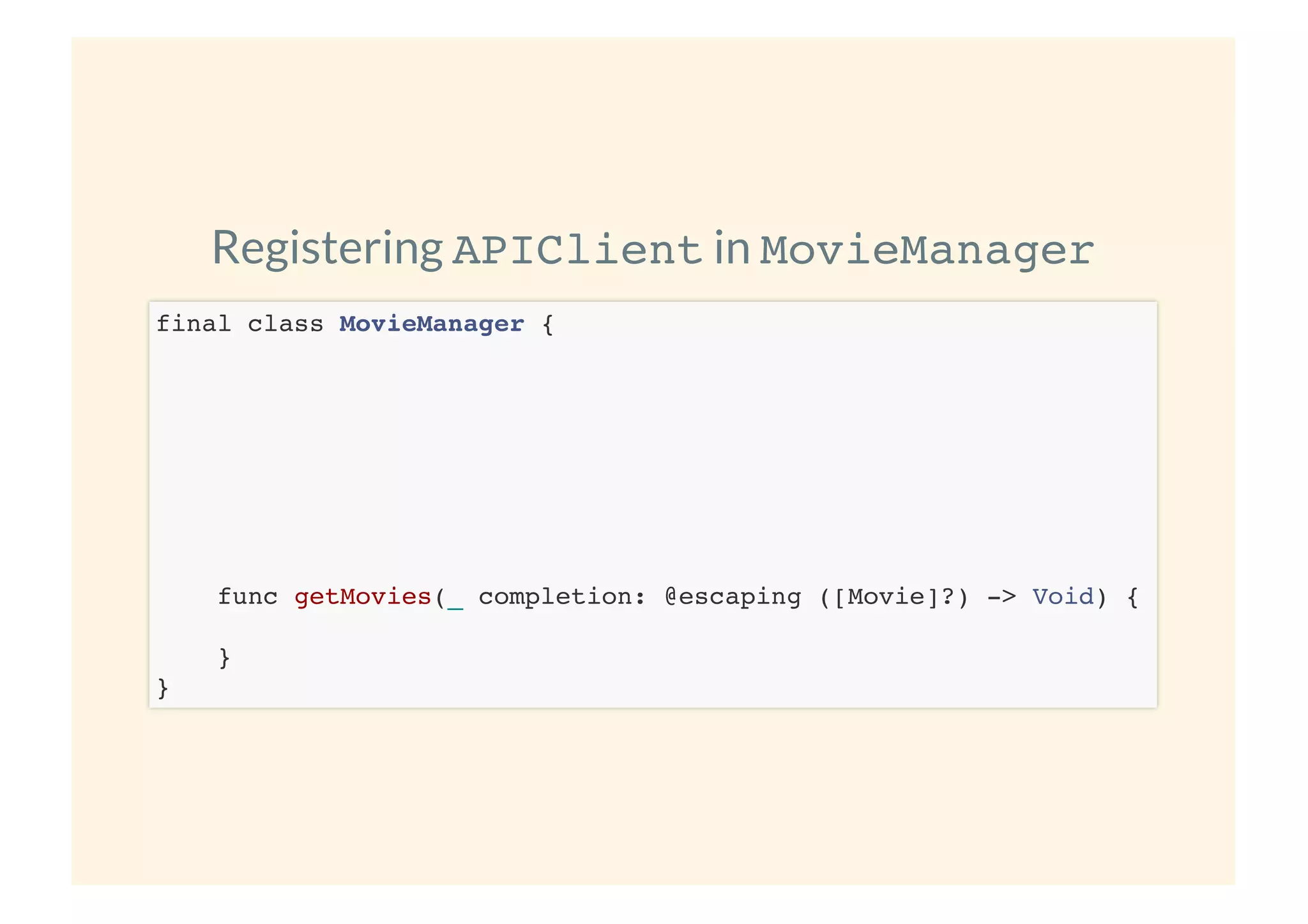The image size is (1308, 924).
Task: Click the class name 'MovieManager' in code
Action: coord(431,324)
